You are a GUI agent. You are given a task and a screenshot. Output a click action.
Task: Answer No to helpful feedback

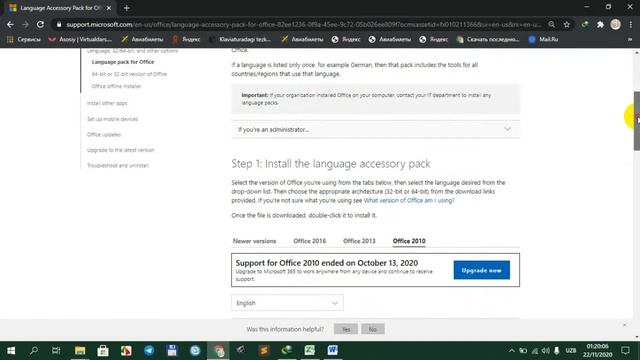coord(373,329)
